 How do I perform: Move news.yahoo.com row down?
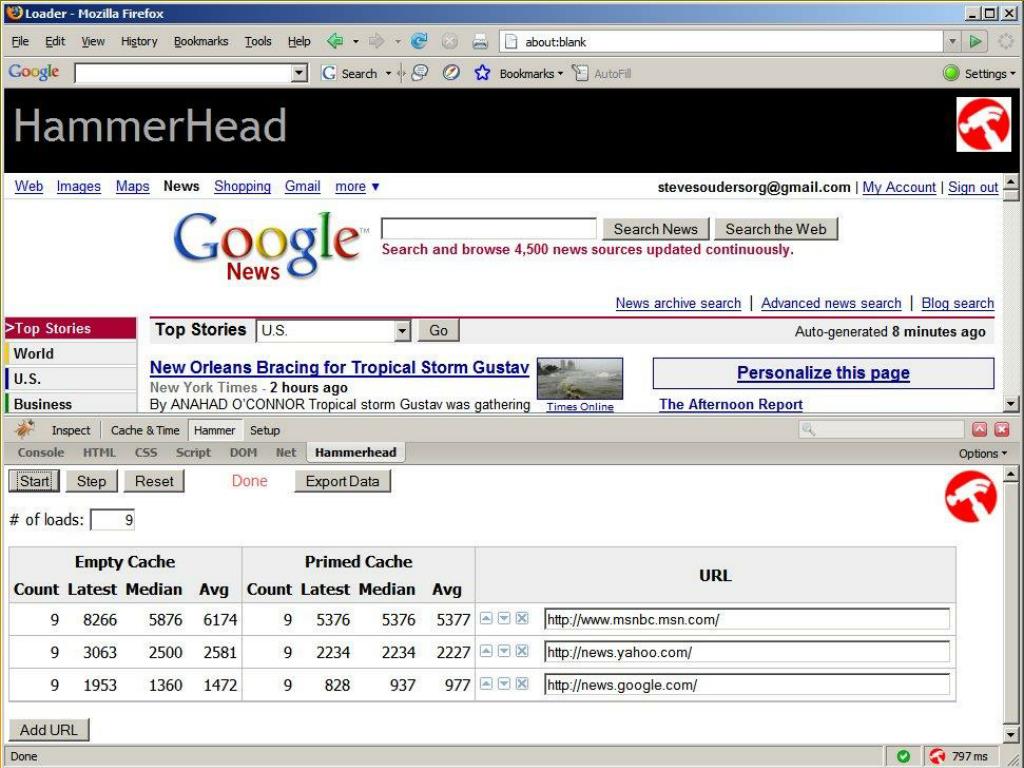[x=504, y=650]
